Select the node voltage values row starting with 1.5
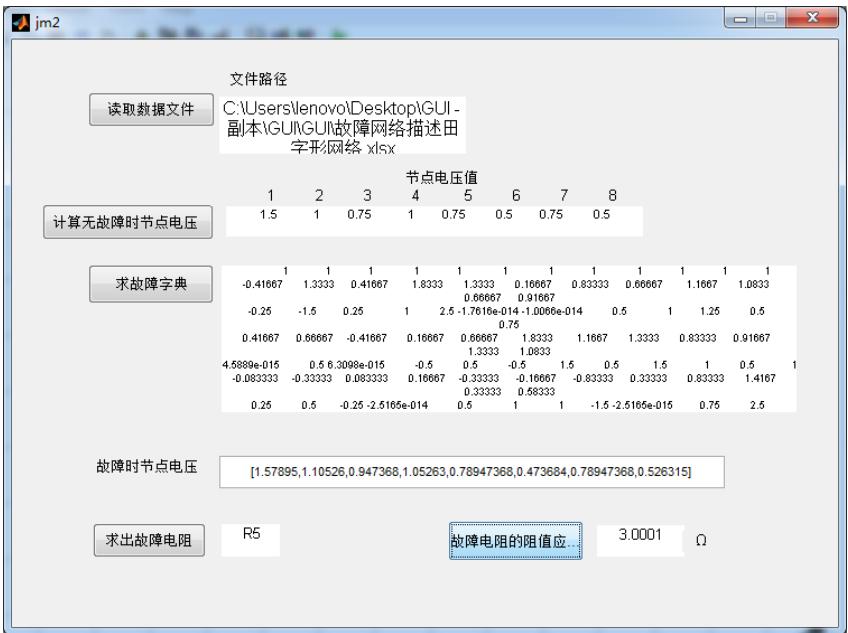The height and width of the screenshot is (633, 848). pos(434,218)
